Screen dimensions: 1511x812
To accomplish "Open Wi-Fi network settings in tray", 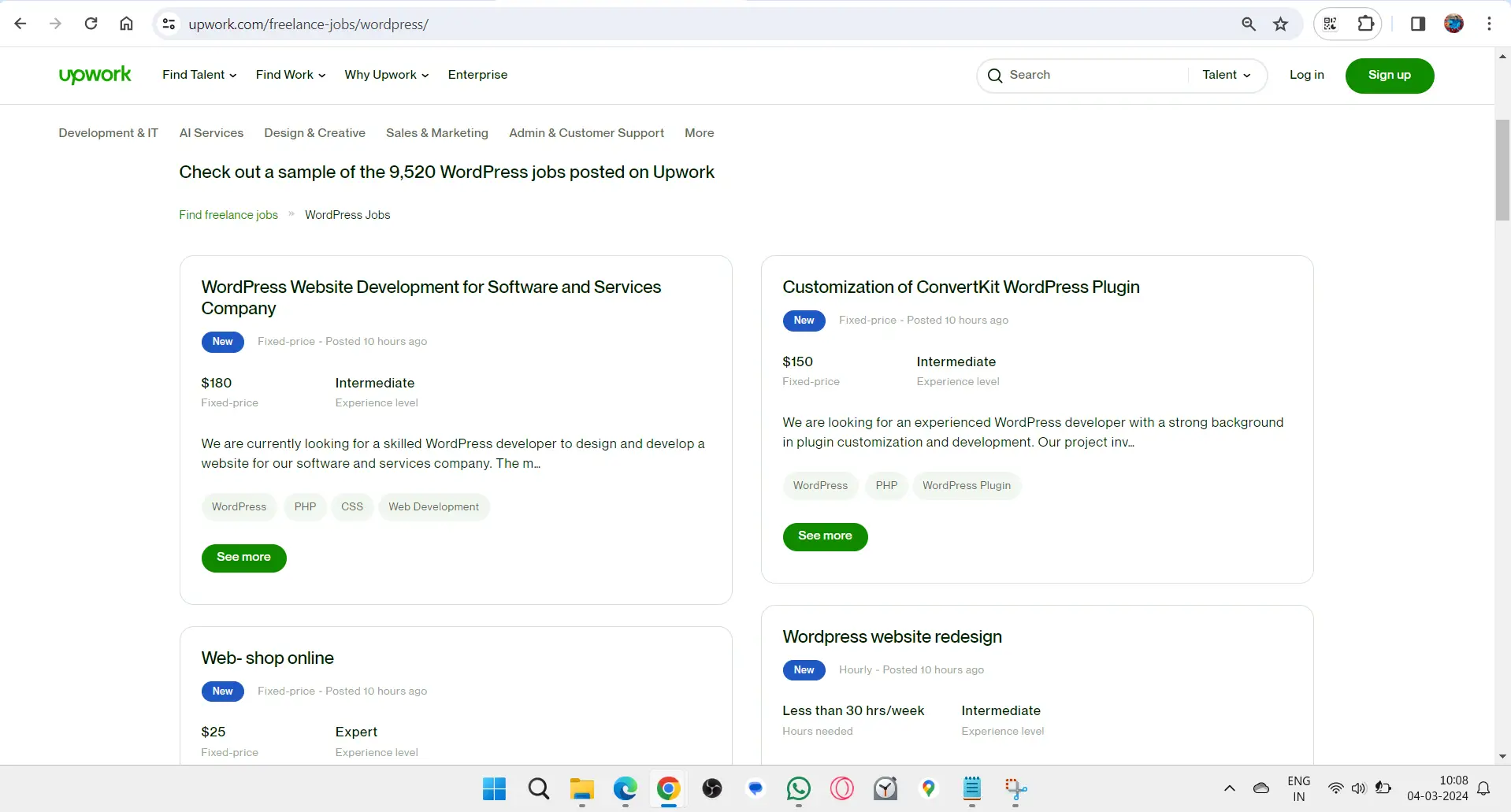I will tap(1336, 788).
